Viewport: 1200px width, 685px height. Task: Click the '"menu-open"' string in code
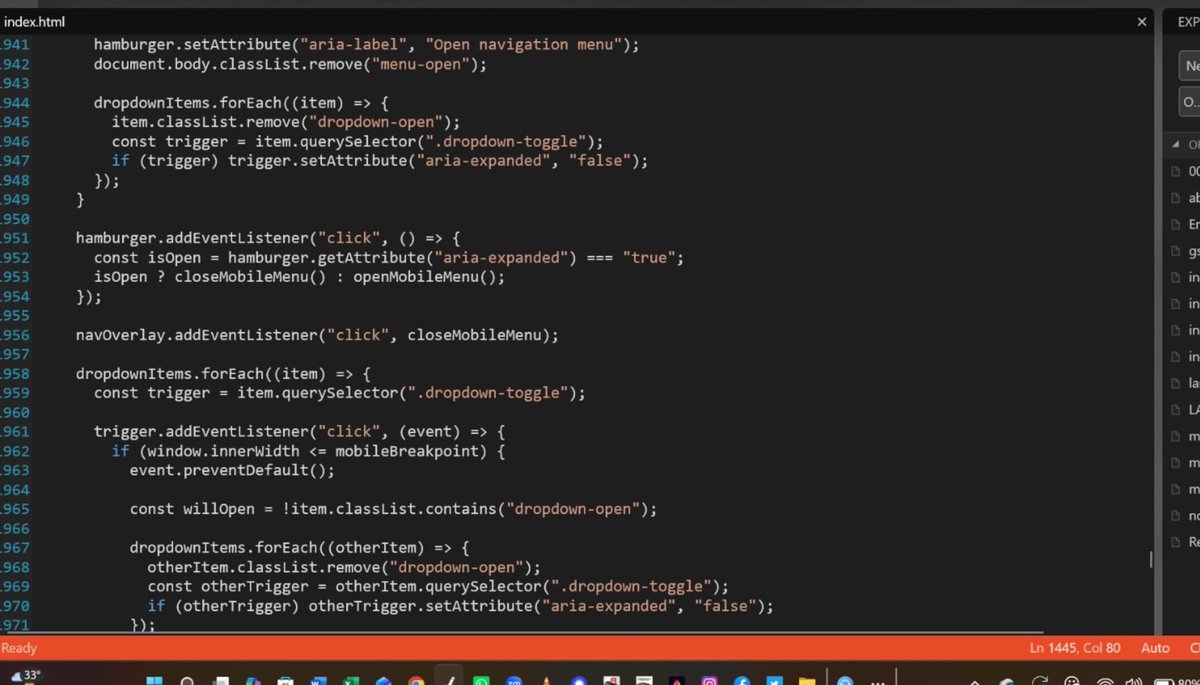click(x=421, y=64)
